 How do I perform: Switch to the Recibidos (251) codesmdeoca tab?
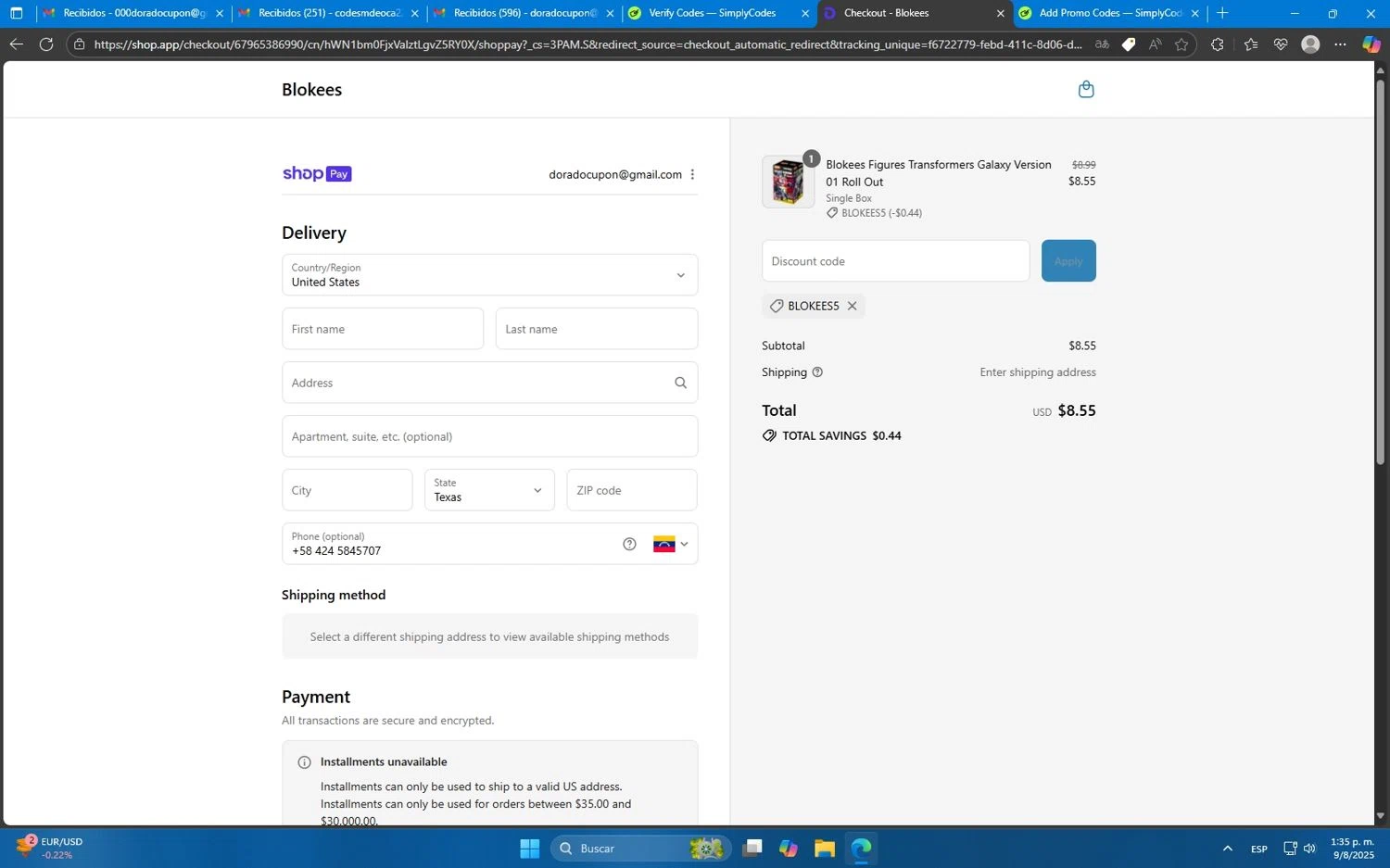coord(327,13)
